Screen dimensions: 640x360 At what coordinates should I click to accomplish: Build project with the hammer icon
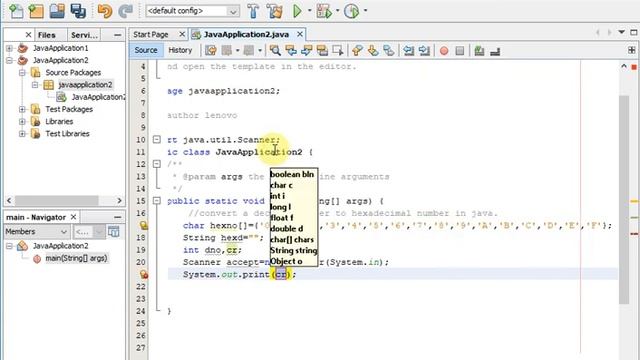tap(253, 11)
